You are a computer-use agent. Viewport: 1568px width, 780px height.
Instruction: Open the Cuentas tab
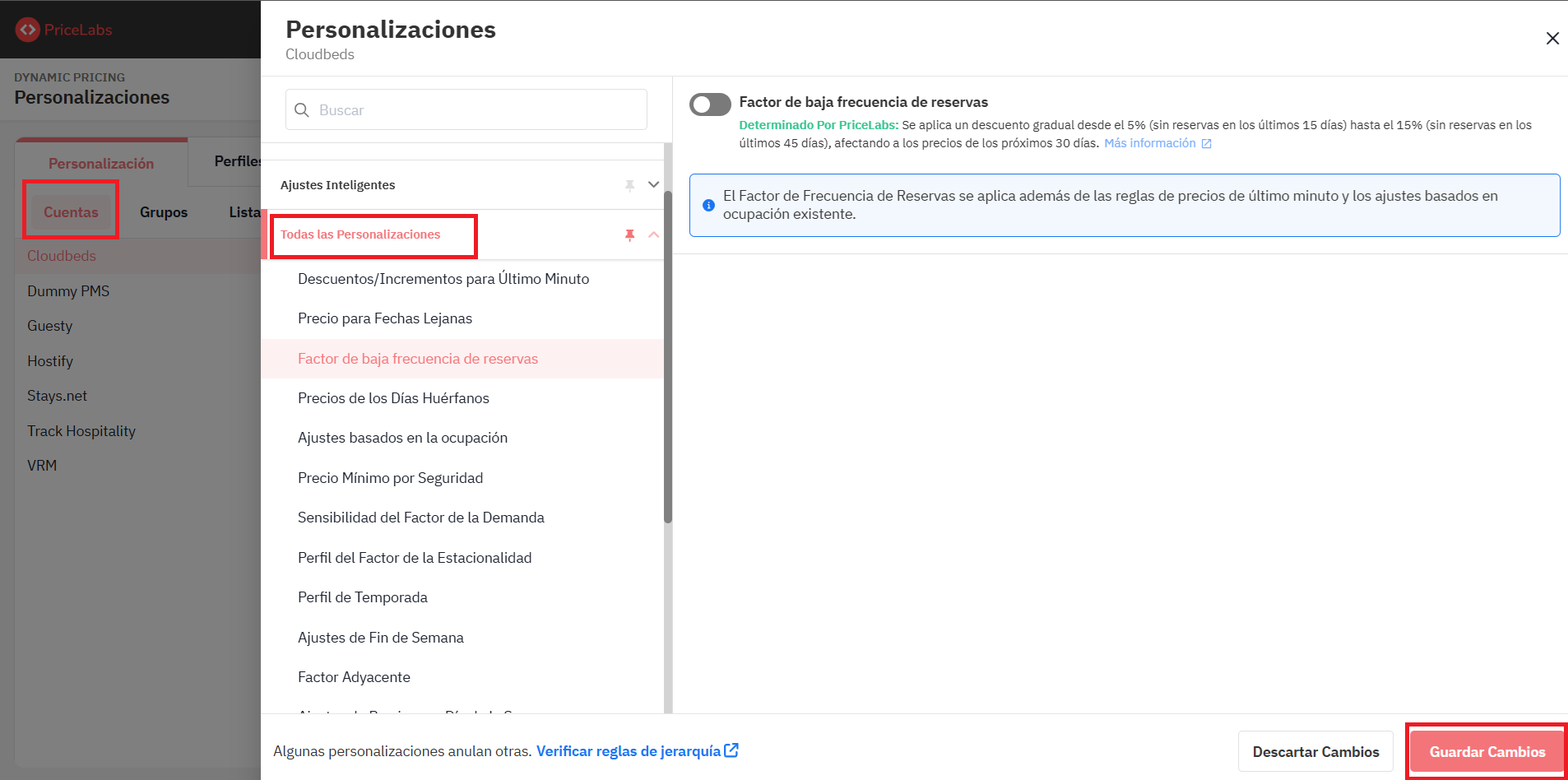71,212
